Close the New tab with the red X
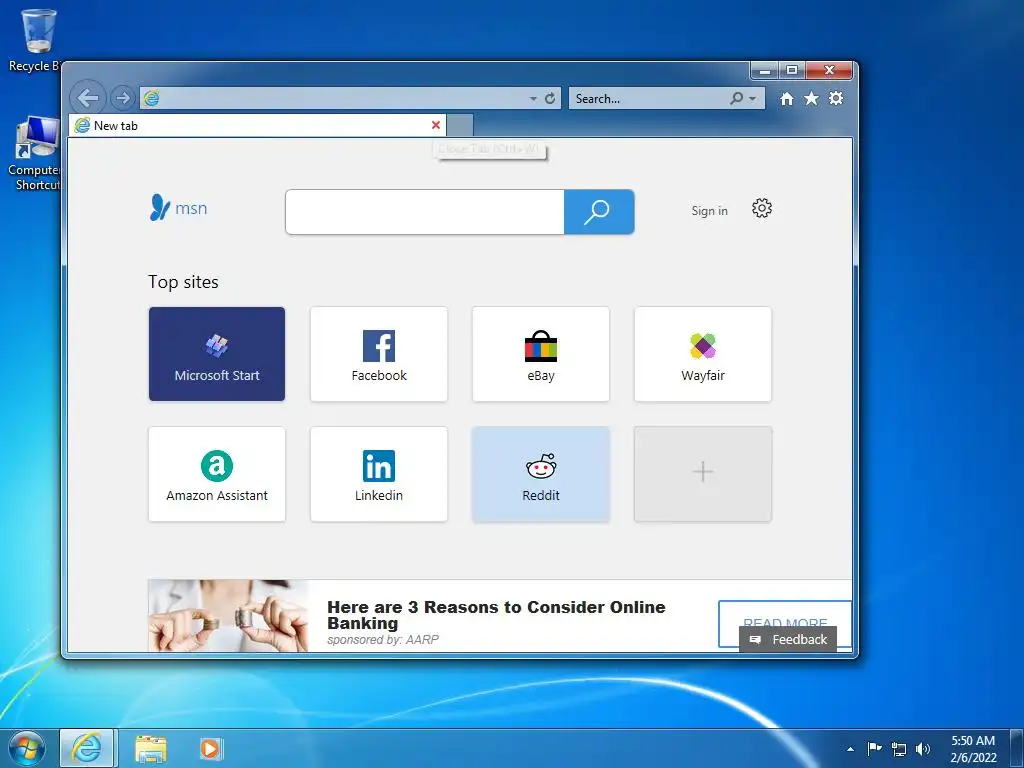Image resolution: width=1024 pixels, height=768 pixels. pyautogui.click(x=436, y=125)
